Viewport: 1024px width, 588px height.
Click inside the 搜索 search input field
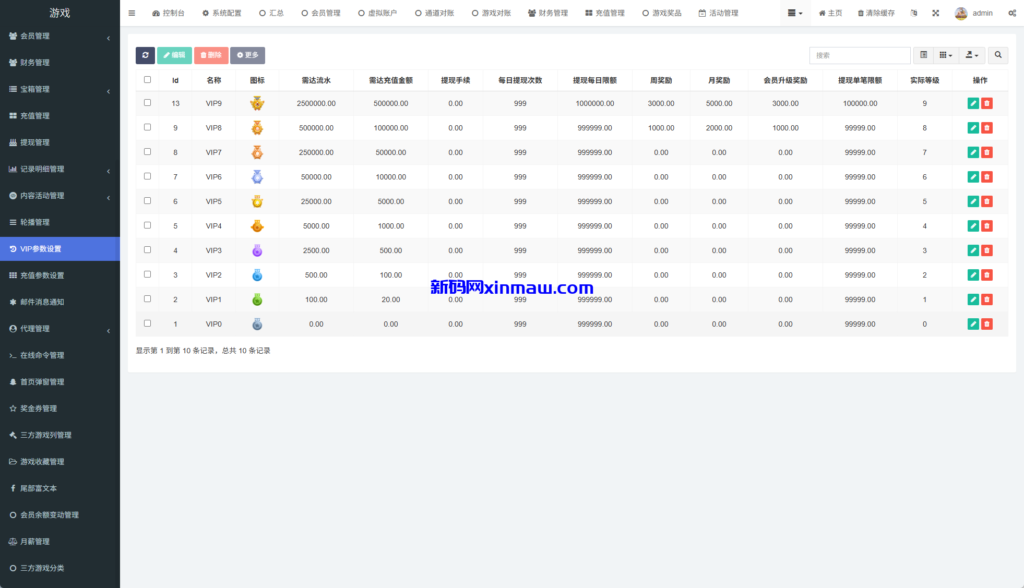click(860, 56)
